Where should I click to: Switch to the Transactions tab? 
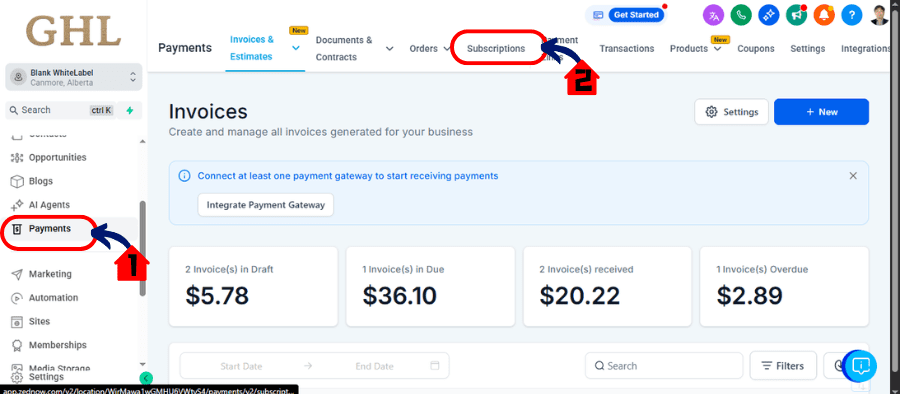pos(627,49)
